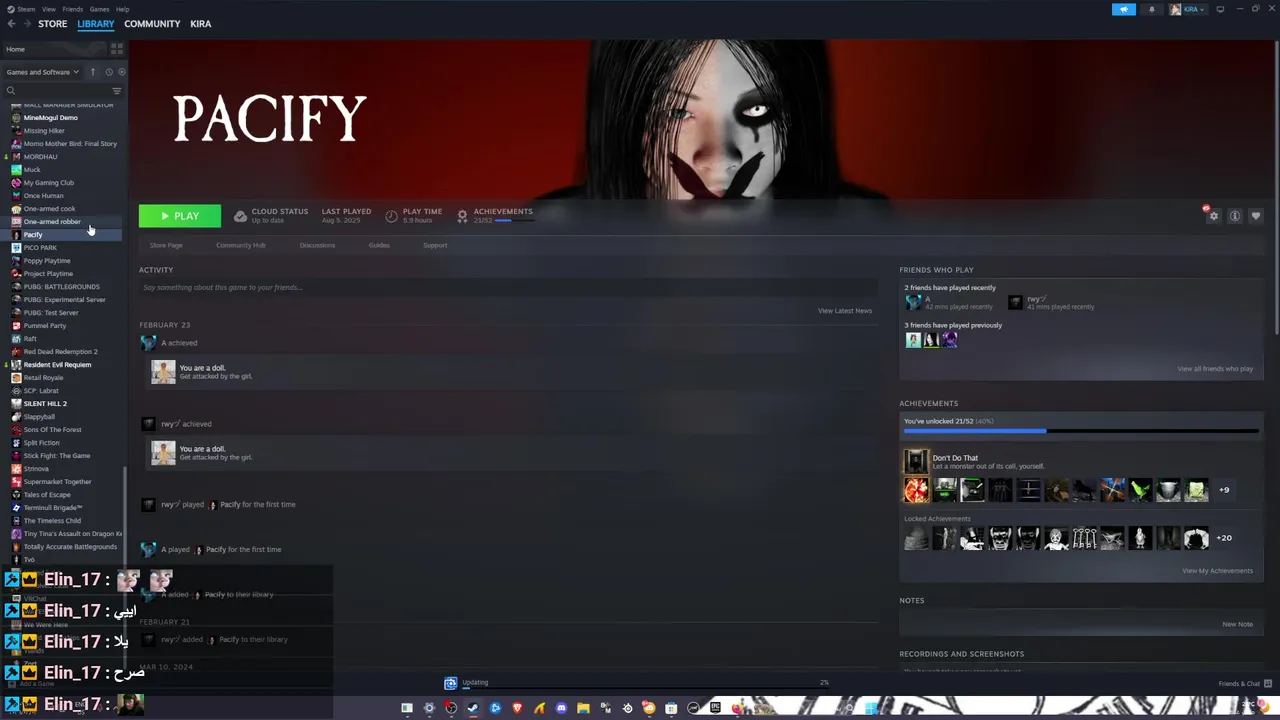Click View My Achievements
The height and width of the screenshot is (720, 1280).
tap(1217, 571)
